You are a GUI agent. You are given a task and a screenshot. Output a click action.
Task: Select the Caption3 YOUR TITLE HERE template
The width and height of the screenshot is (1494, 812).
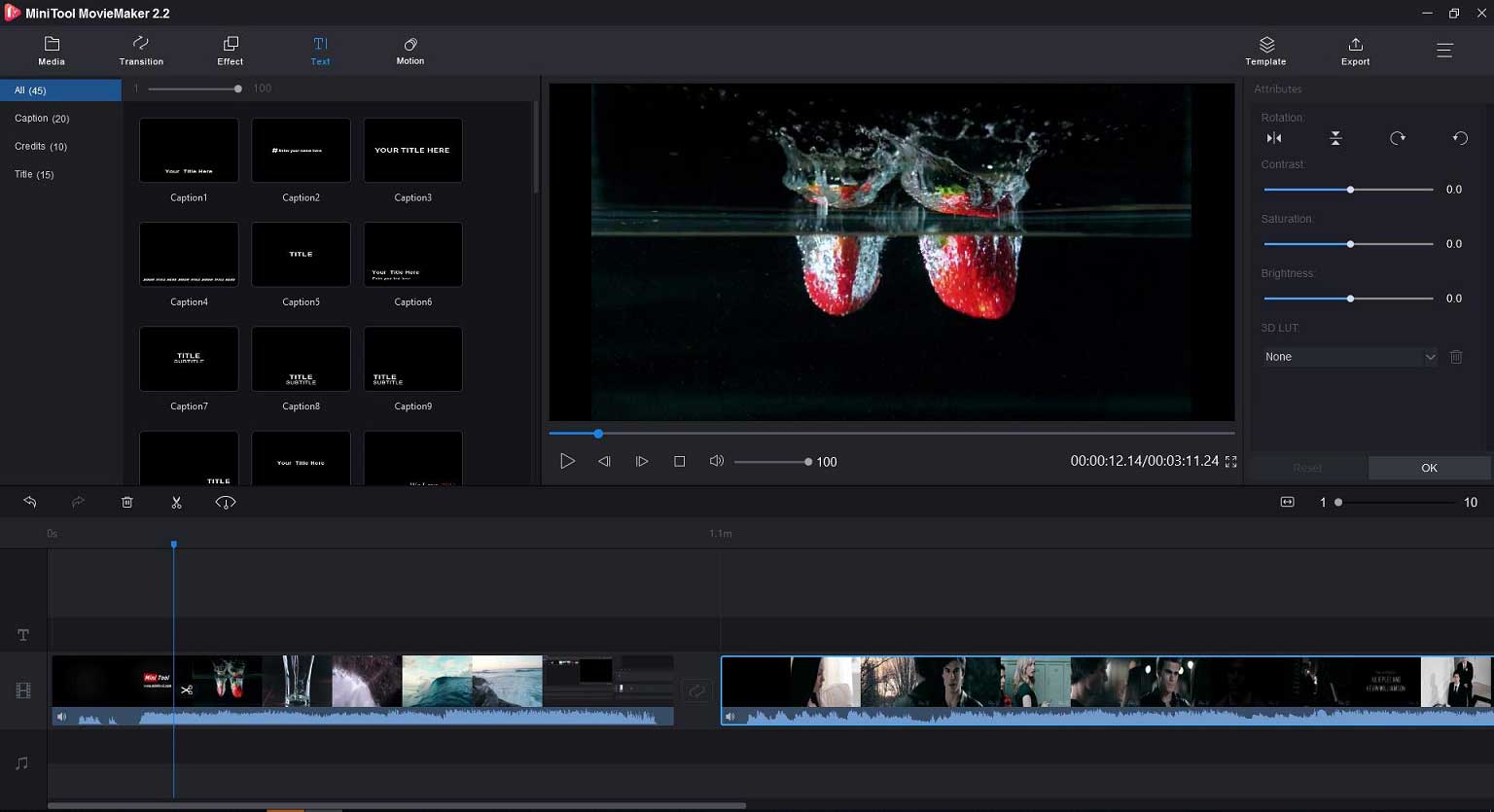[x=412, y=150]
